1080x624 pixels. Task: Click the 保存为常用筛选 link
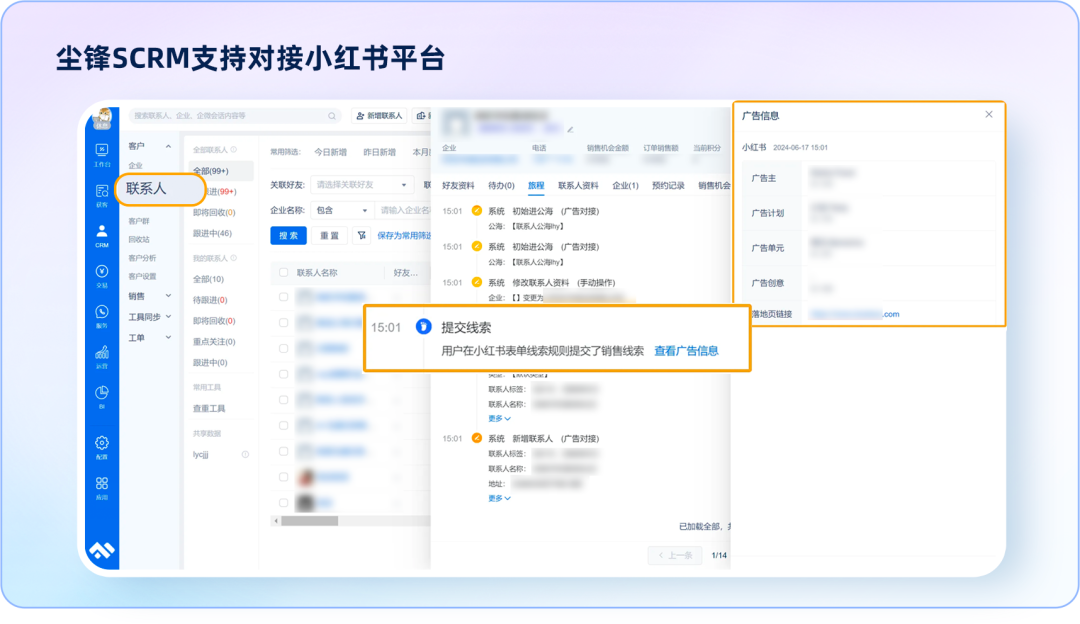404,236
